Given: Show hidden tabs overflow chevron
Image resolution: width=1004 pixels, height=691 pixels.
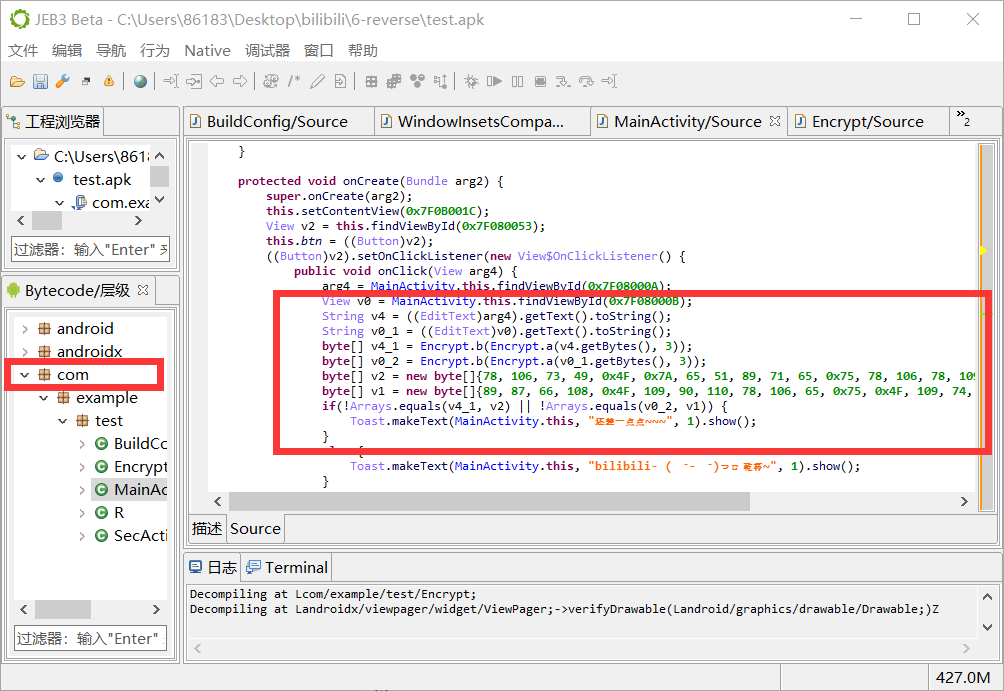Looking at the screenshot, I should [x=963, y=118].
